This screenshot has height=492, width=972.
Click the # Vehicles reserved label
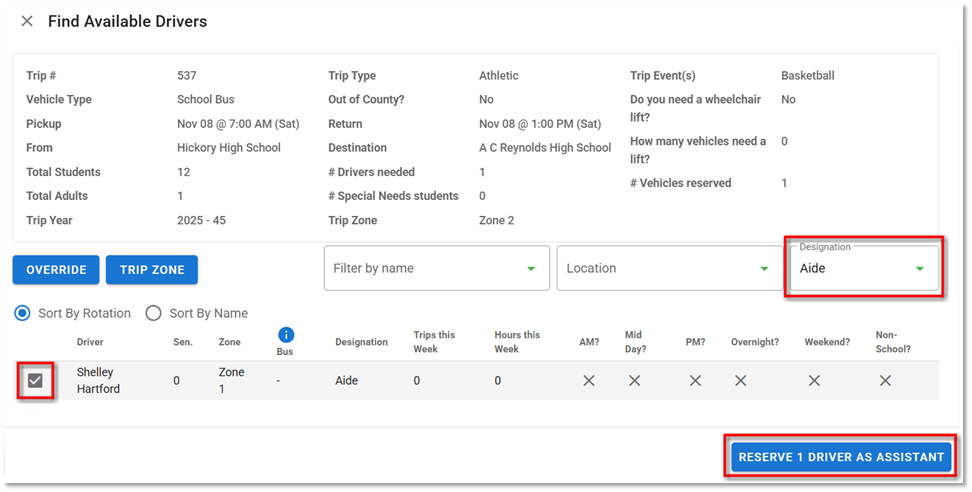click(x=681, y=183)
